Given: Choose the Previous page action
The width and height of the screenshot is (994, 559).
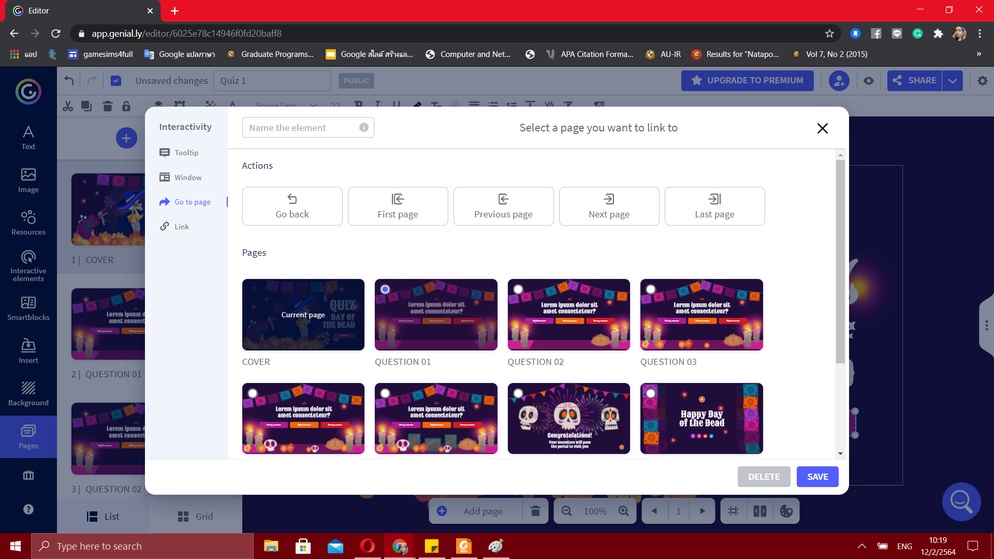Looking at the screenshot, I should click(503, 206).
